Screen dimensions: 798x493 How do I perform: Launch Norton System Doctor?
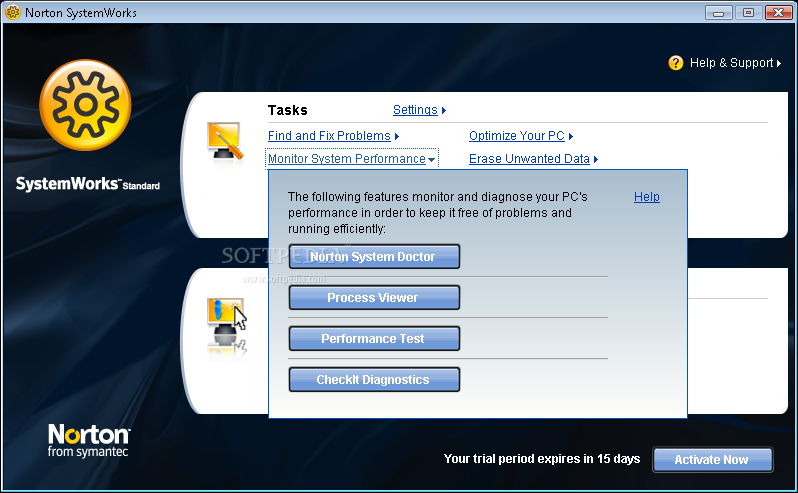pos(374,256)
